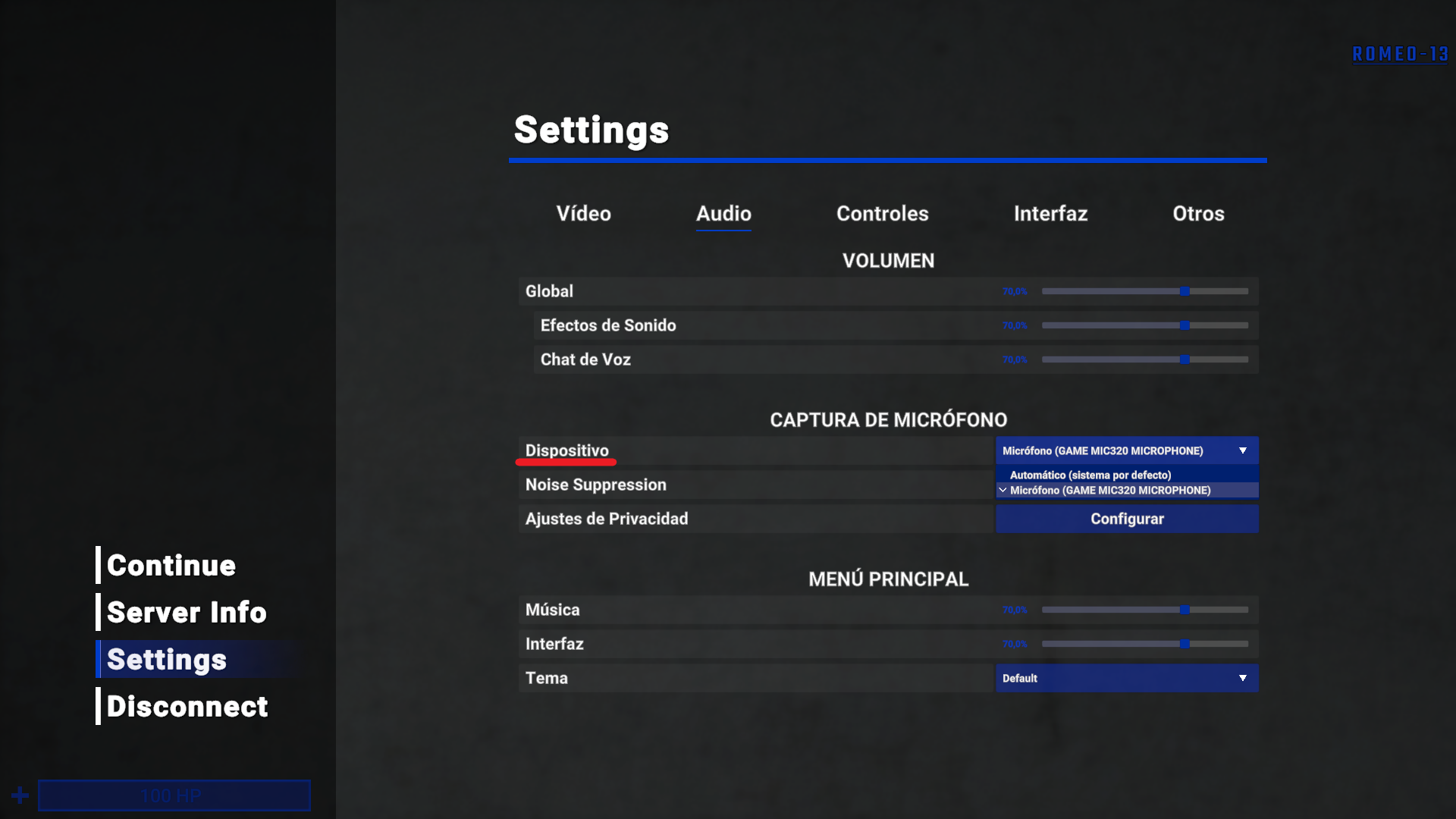Open Server Info from the side menu

(187, 613)
